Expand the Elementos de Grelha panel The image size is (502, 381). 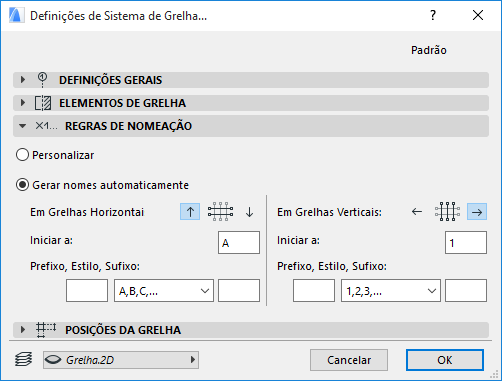coord(23,103)
